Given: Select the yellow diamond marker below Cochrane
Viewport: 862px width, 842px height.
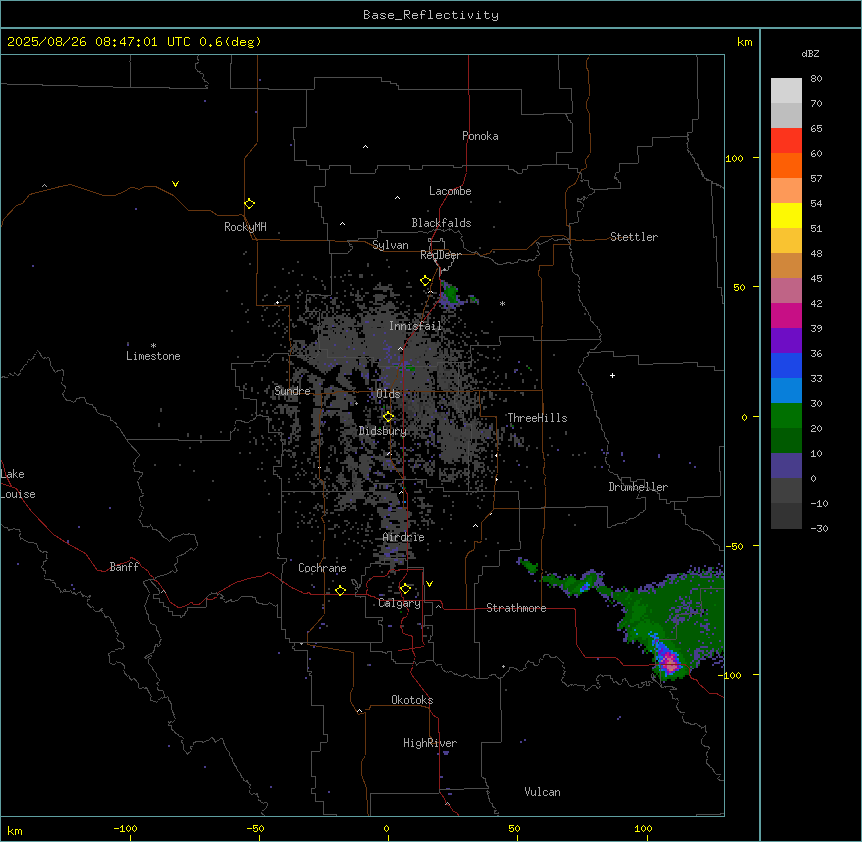Looking at the screenshot, I should (340, 590).
